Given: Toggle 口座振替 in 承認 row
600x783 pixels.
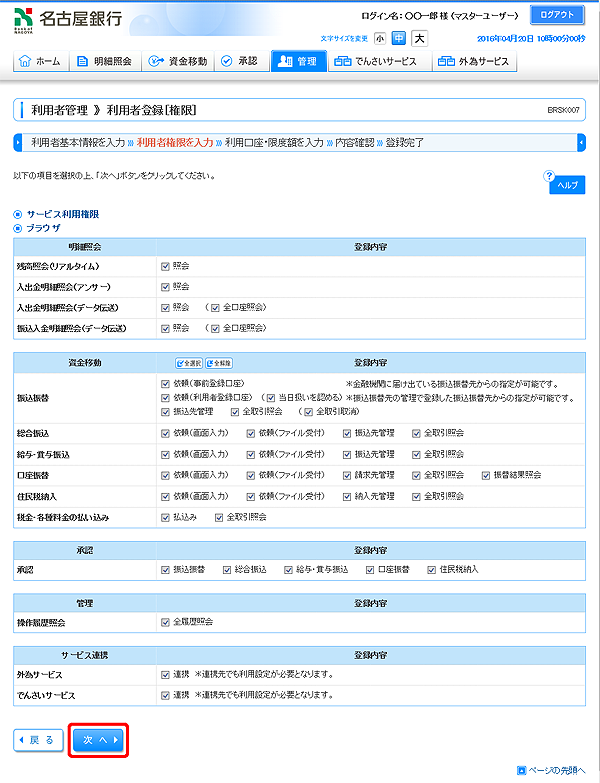Looking at the screenshot, I should 370,570.
